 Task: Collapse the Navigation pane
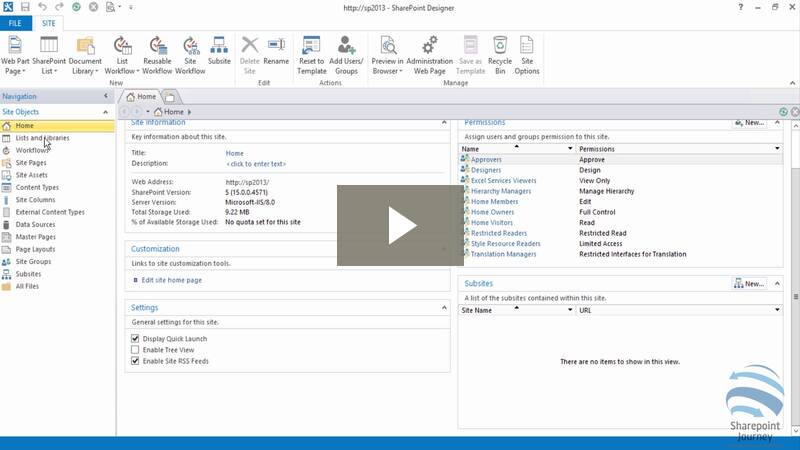pyautogui.click(x=106, y=96)
